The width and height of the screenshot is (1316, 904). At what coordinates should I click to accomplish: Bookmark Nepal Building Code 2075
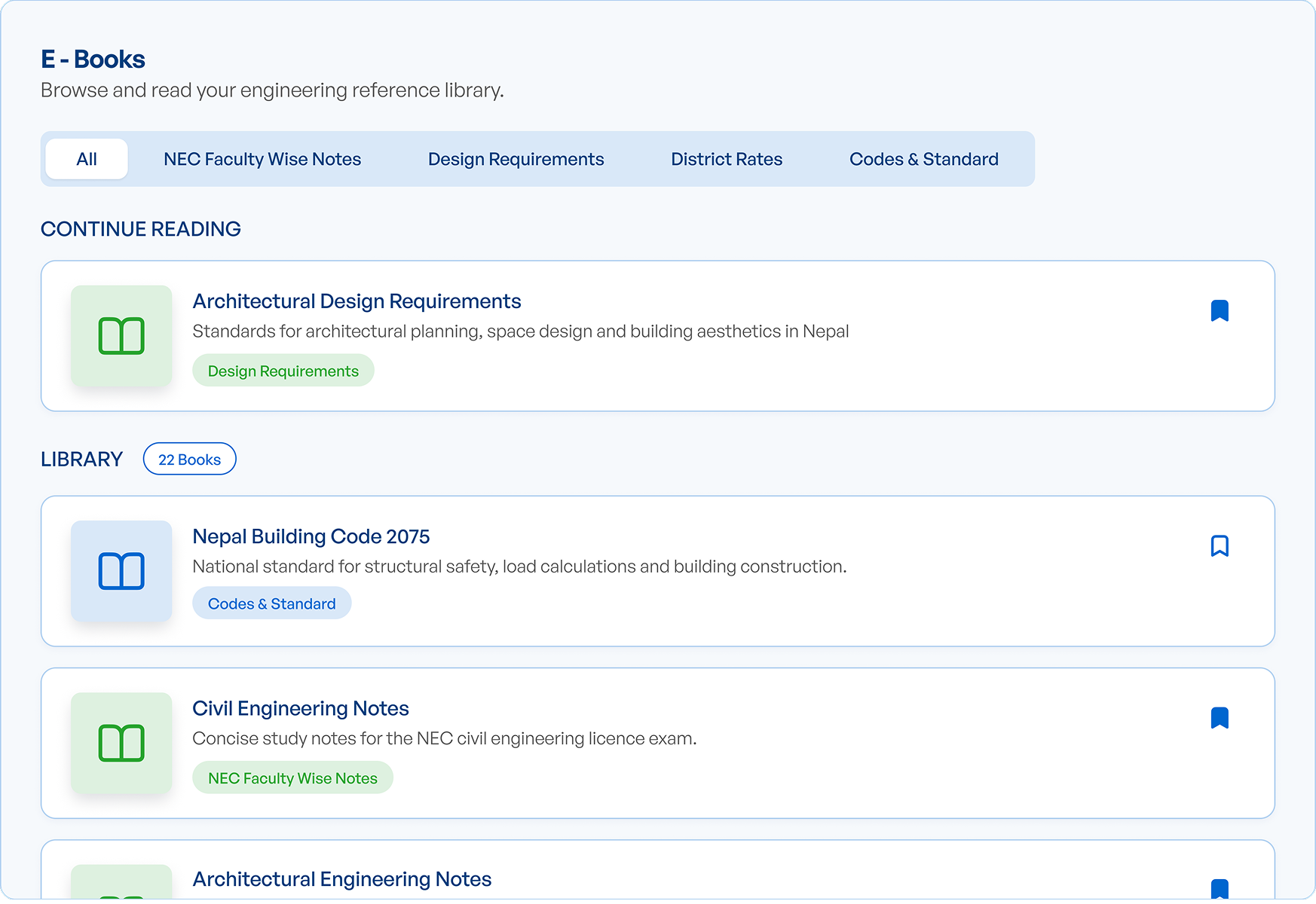(1220, 545)
